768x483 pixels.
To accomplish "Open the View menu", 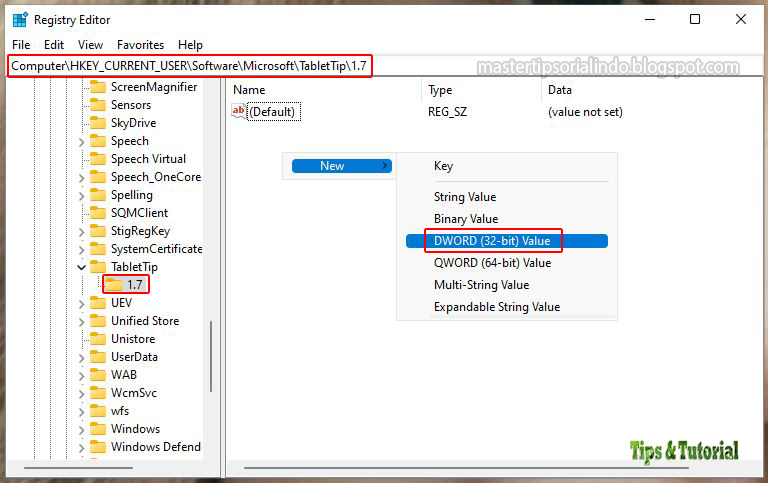I will tap(90, 45).
